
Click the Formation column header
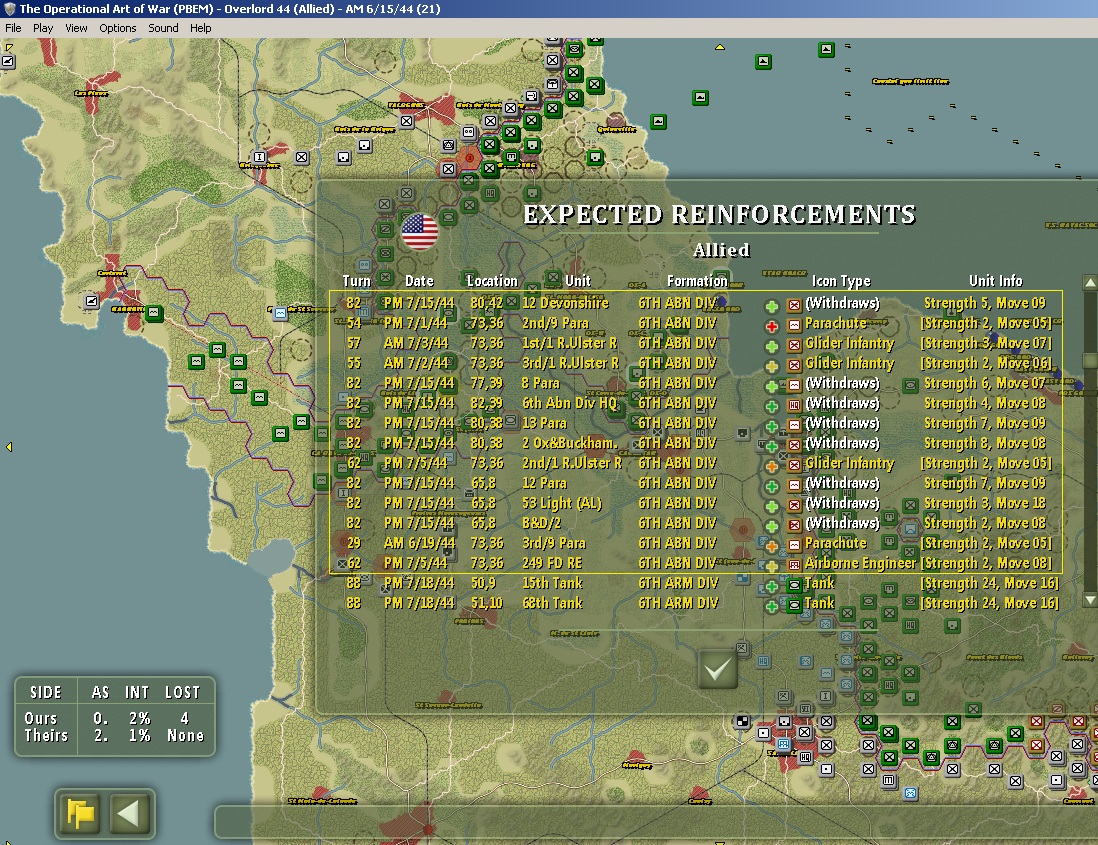click(697, 281)
